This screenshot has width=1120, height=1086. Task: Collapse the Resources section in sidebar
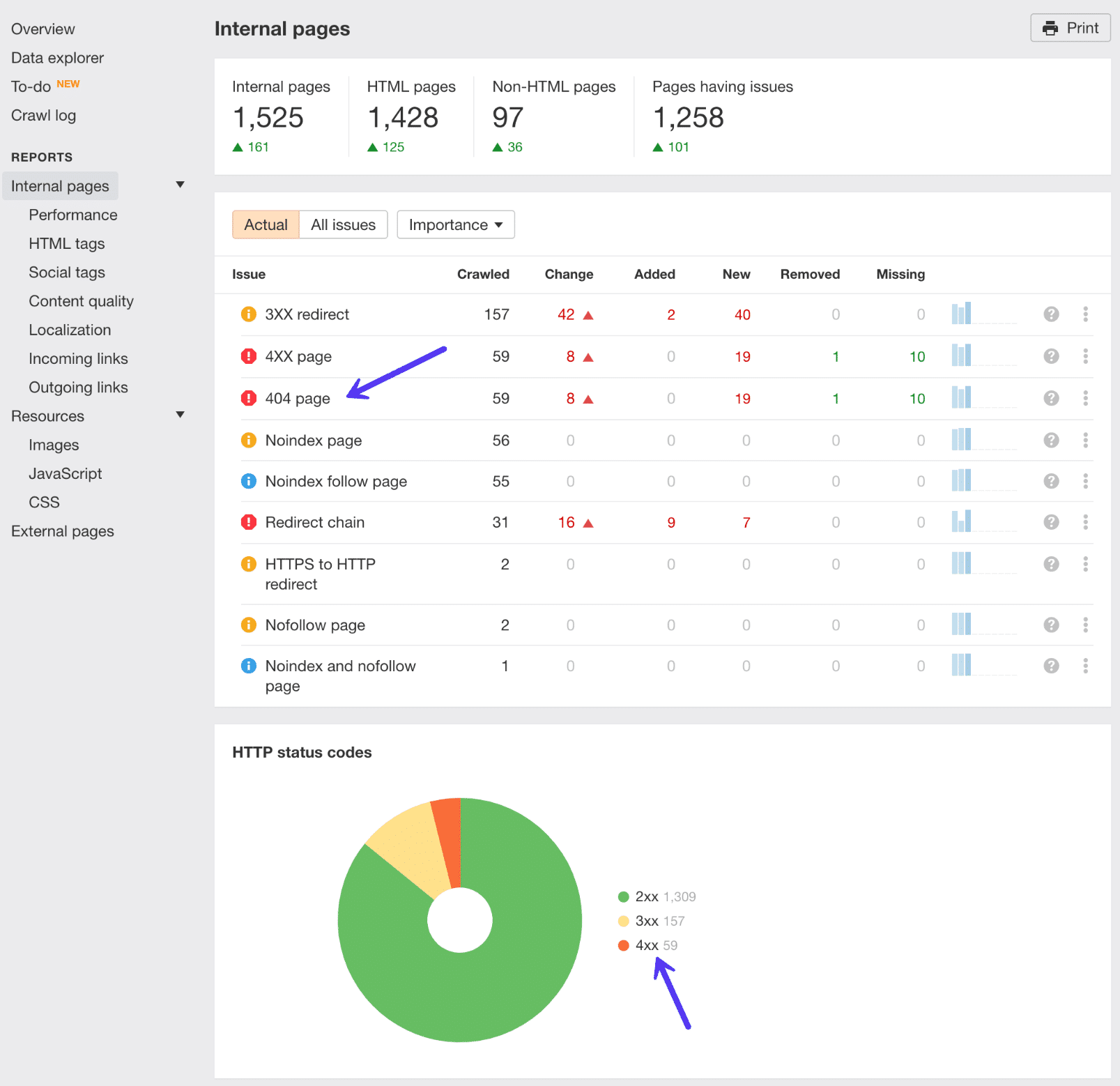pyautogui.click(x=180, y=414)
